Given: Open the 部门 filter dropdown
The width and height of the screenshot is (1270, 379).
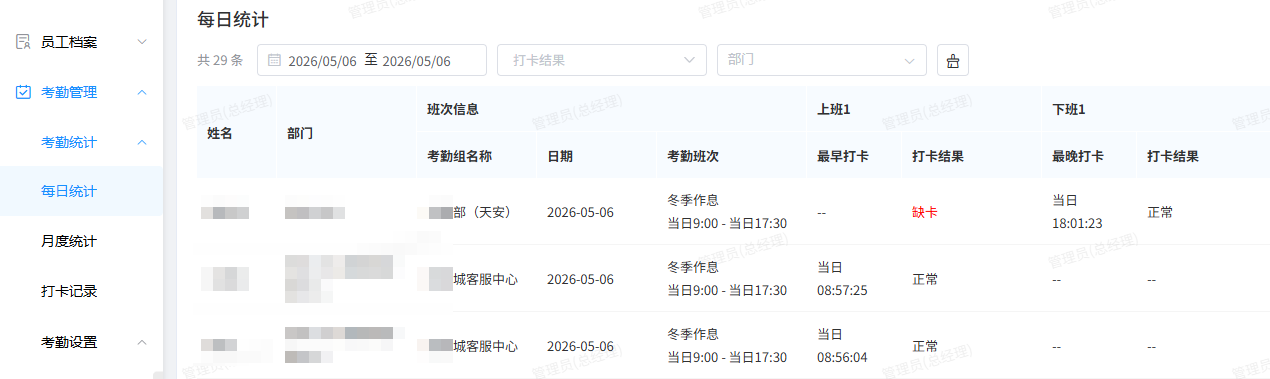Looking at the screenshot, I should 822,60.
